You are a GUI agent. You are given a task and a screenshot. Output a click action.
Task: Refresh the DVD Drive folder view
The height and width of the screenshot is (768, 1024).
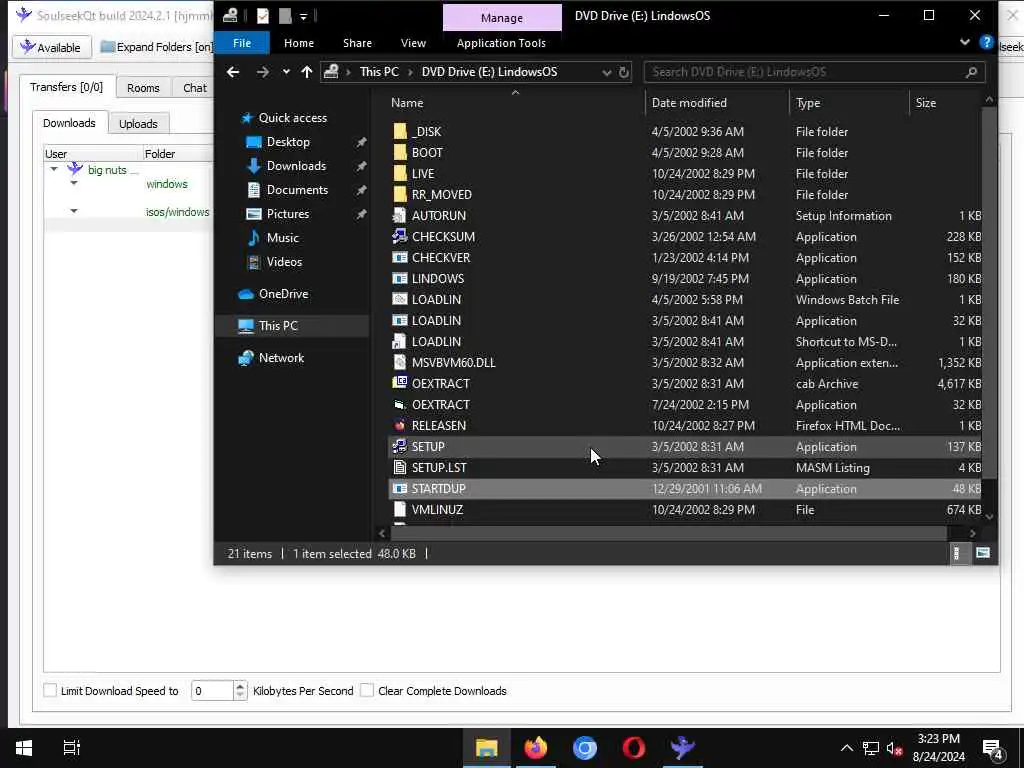click(624, 72)
